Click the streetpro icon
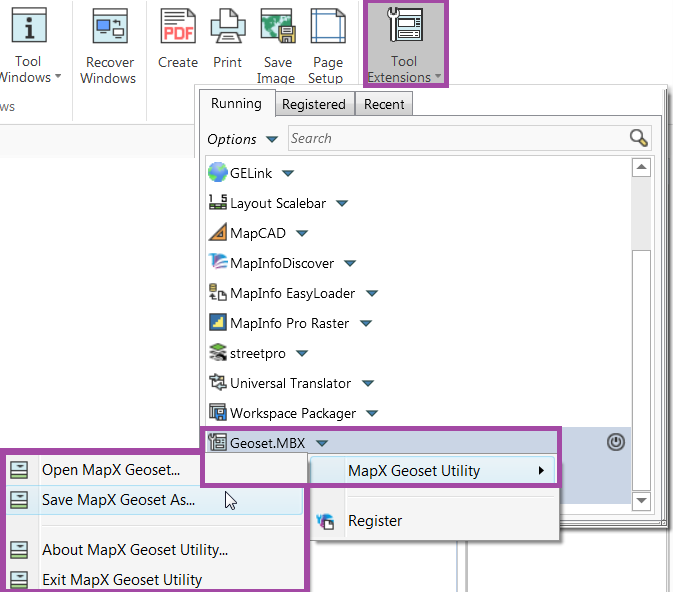Image resolution: width=673 pixels, height=592 pixels. coord(218,352)
